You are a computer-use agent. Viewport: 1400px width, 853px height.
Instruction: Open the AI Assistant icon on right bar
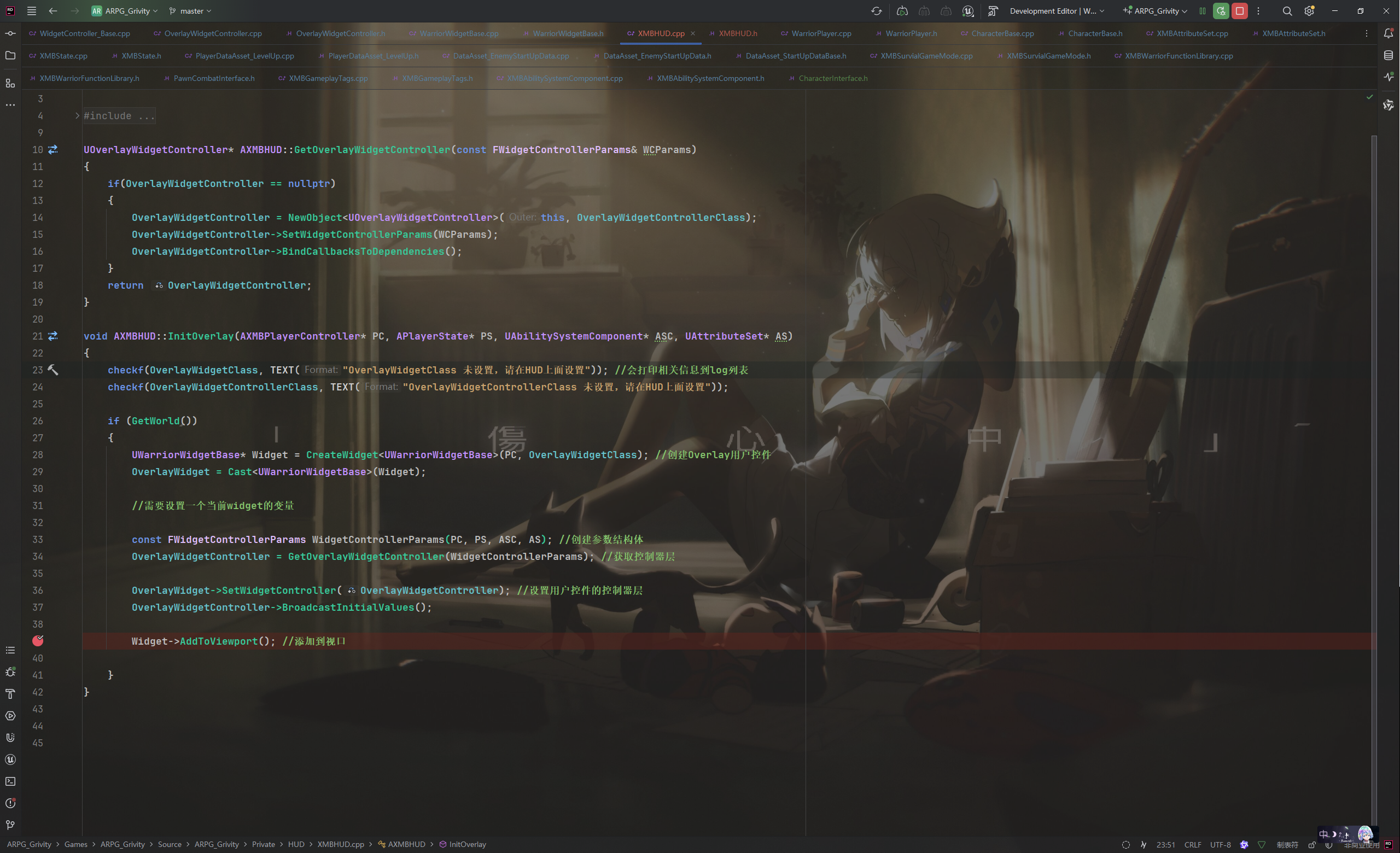click(x=1389, y=105)
